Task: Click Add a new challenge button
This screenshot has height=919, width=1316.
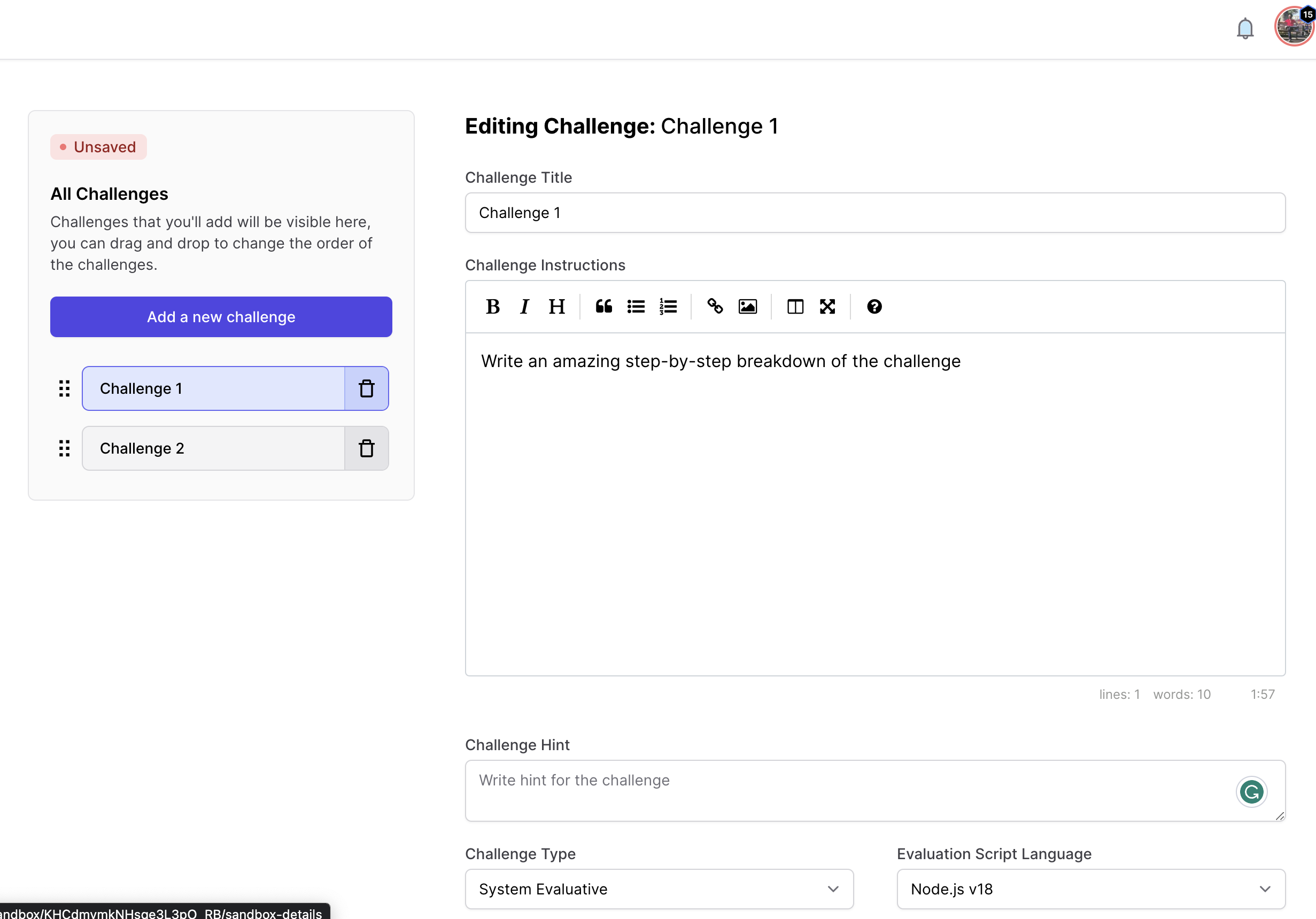Action: coord(221,317)
